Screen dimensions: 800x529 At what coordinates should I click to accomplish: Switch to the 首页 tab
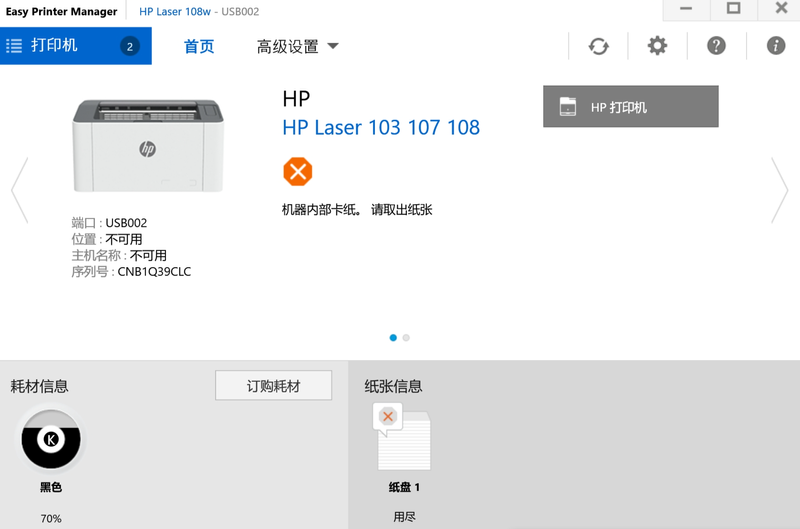[x=199, y=47]
